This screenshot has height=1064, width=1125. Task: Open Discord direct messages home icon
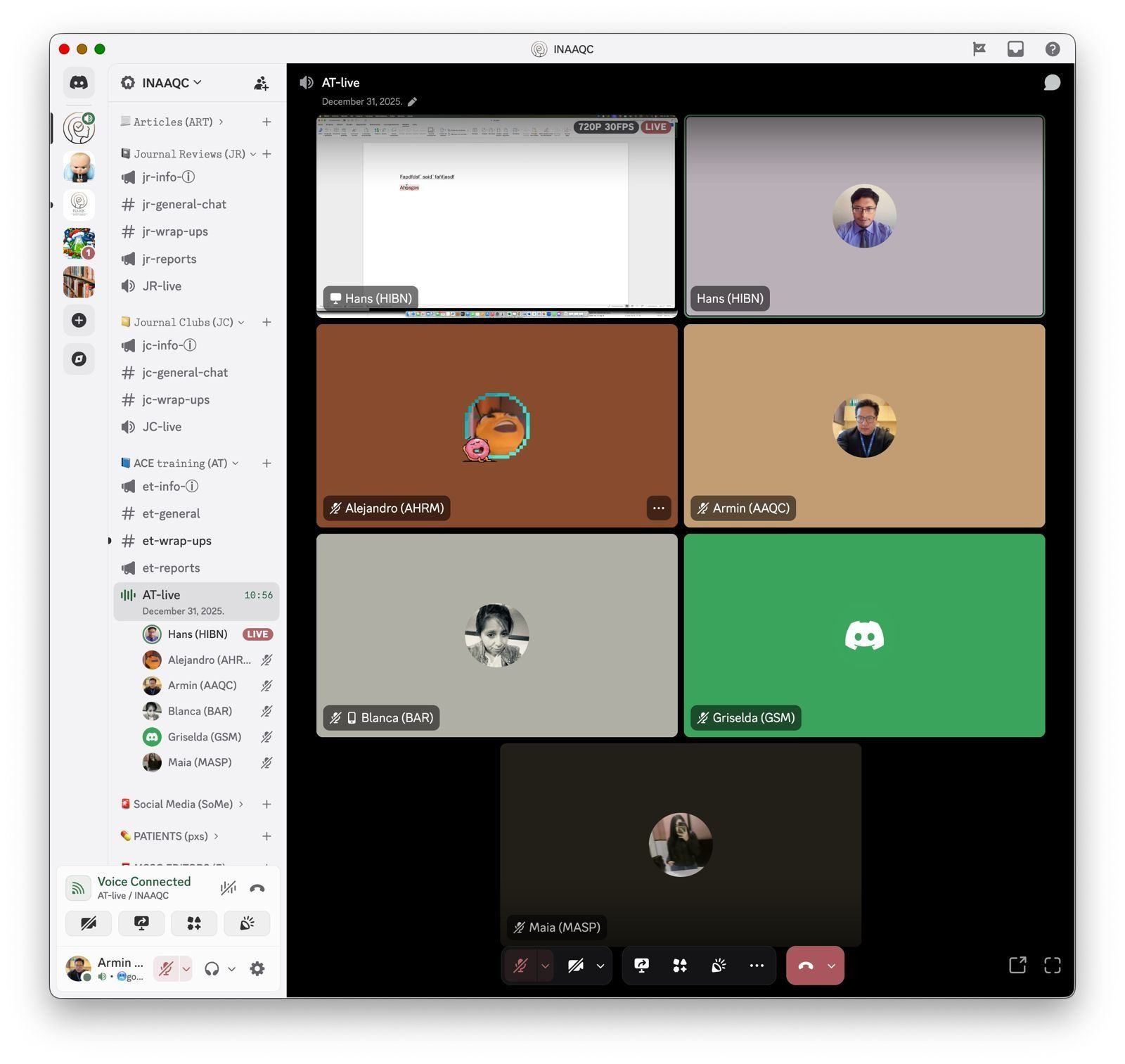click(79, 82)
